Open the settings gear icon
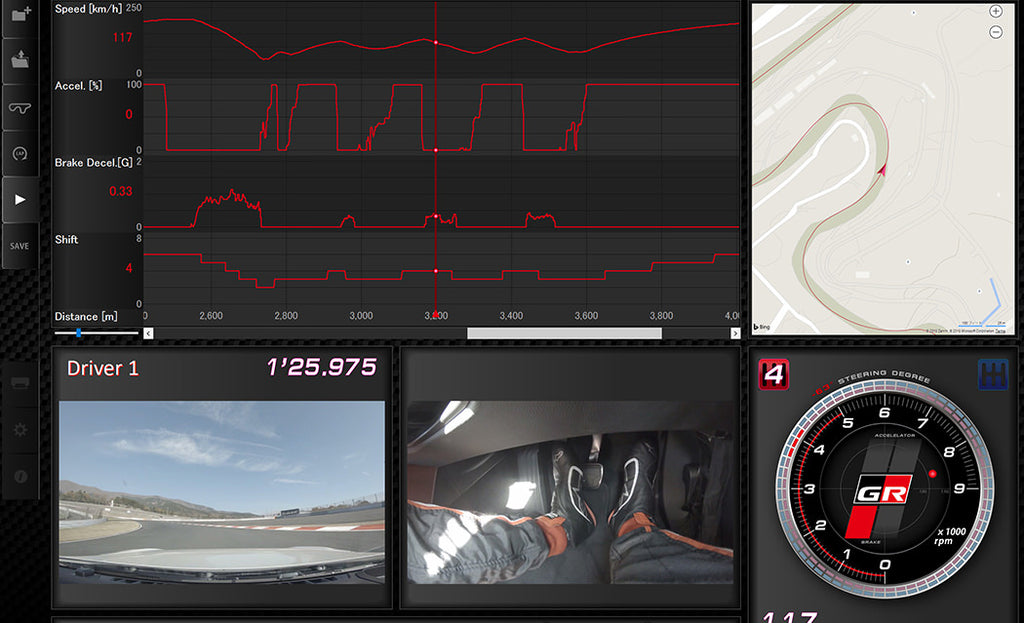1024x623 pixels. pos(20,429)
